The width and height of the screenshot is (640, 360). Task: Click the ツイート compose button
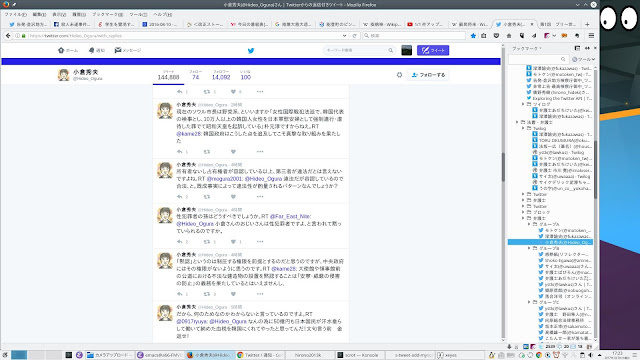pos(433,50)
